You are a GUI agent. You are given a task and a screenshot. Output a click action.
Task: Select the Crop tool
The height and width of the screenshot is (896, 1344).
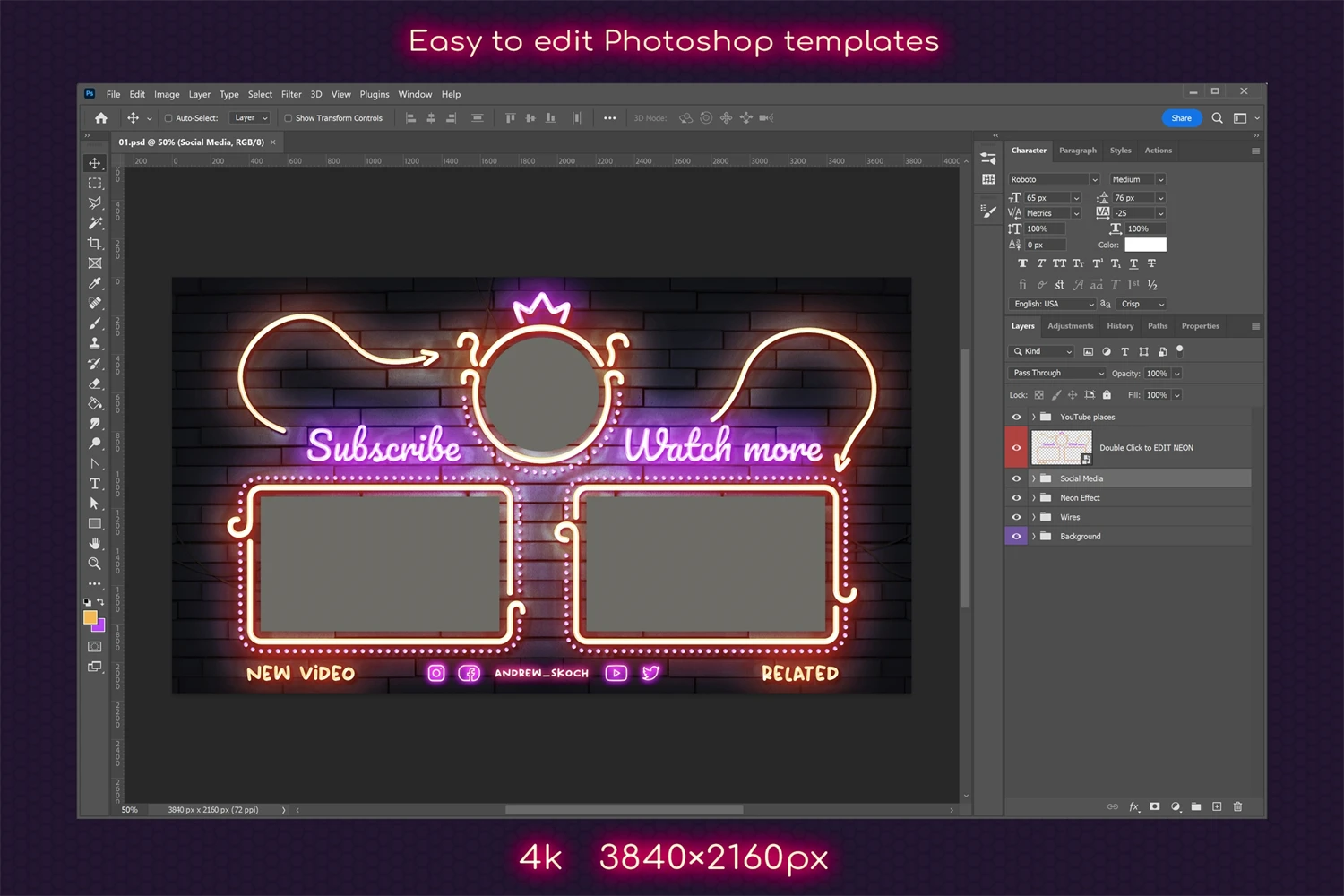95,244
